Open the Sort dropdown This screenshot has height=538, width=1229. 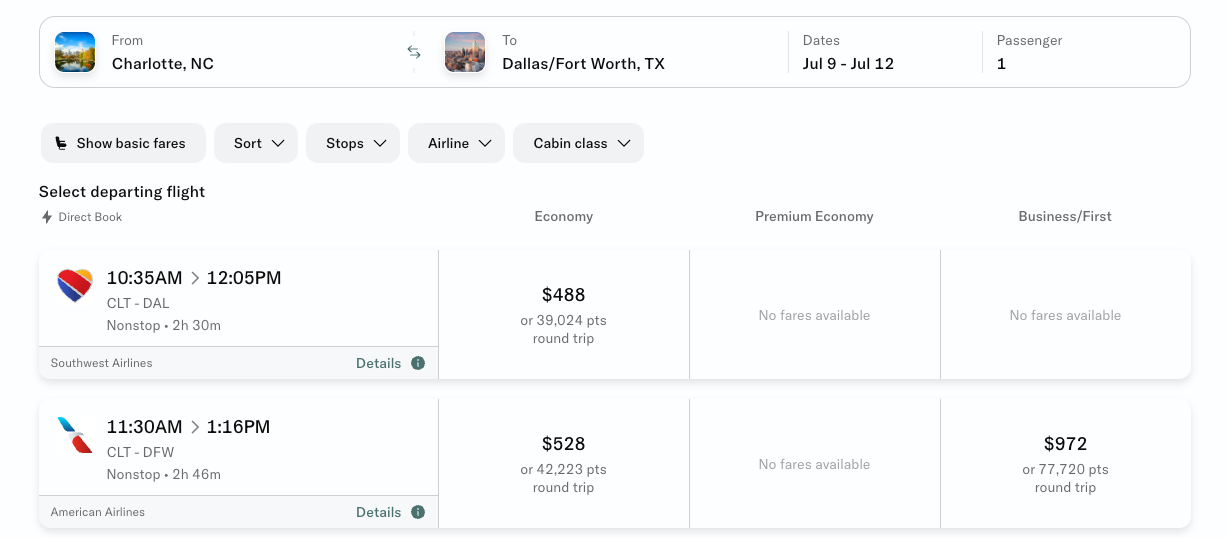[x=256, y=143]
